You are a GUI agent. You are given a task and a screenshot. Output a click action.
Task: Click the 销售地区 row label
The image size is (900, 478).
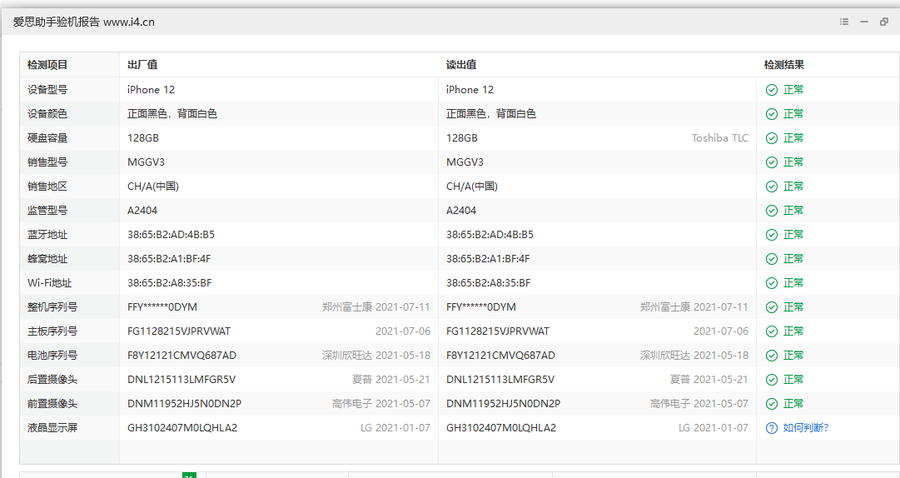[47, 186]
